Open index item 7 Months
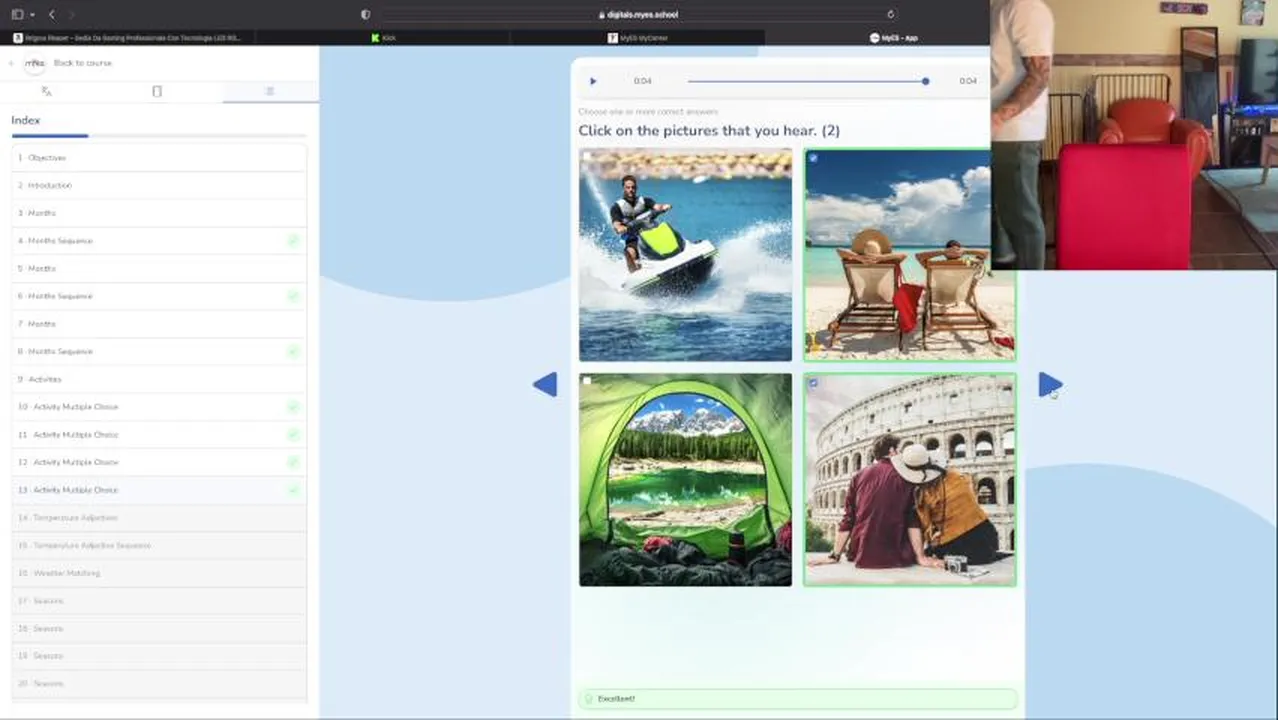The image size is (1278, 720). coord(159,324)
